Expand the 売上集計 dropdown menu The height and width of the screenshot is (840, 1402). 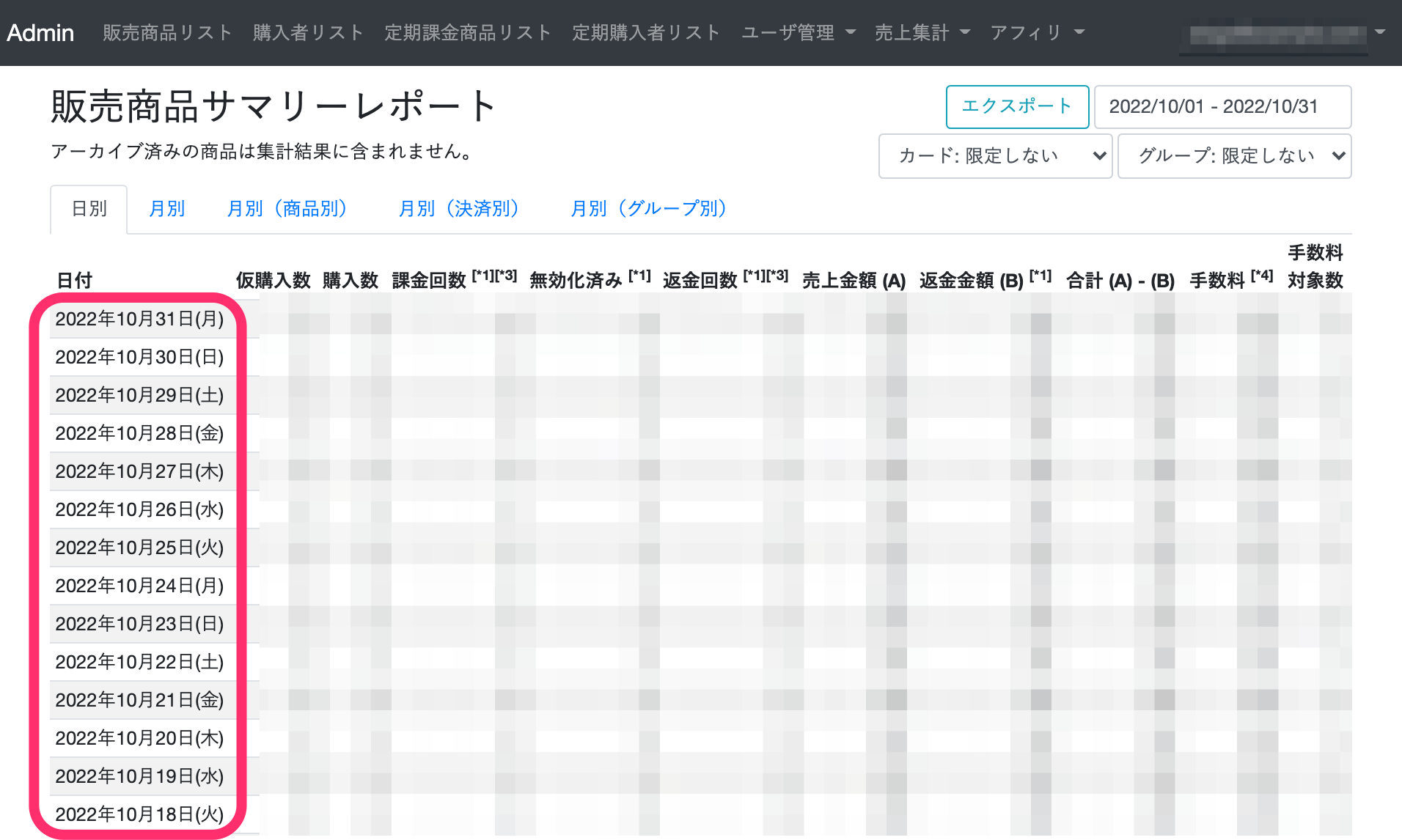922,33
